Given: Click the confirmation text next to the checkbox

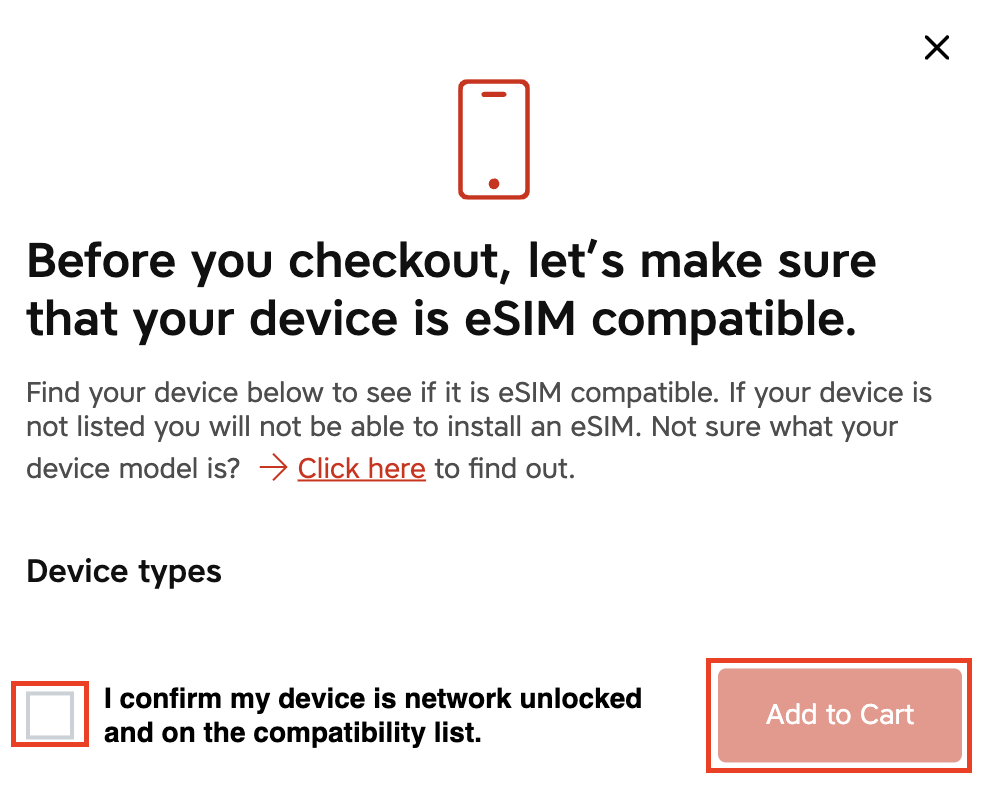Looking at the screenshot, I should pos(372,715).
